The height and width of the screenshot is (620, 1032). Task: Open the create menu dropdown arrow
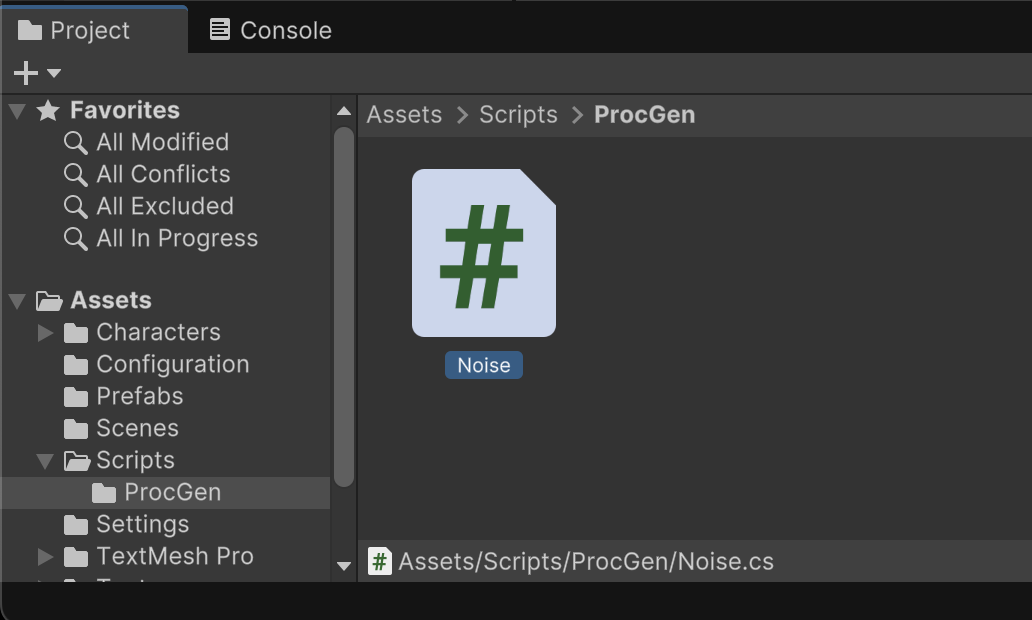[54, 73]
